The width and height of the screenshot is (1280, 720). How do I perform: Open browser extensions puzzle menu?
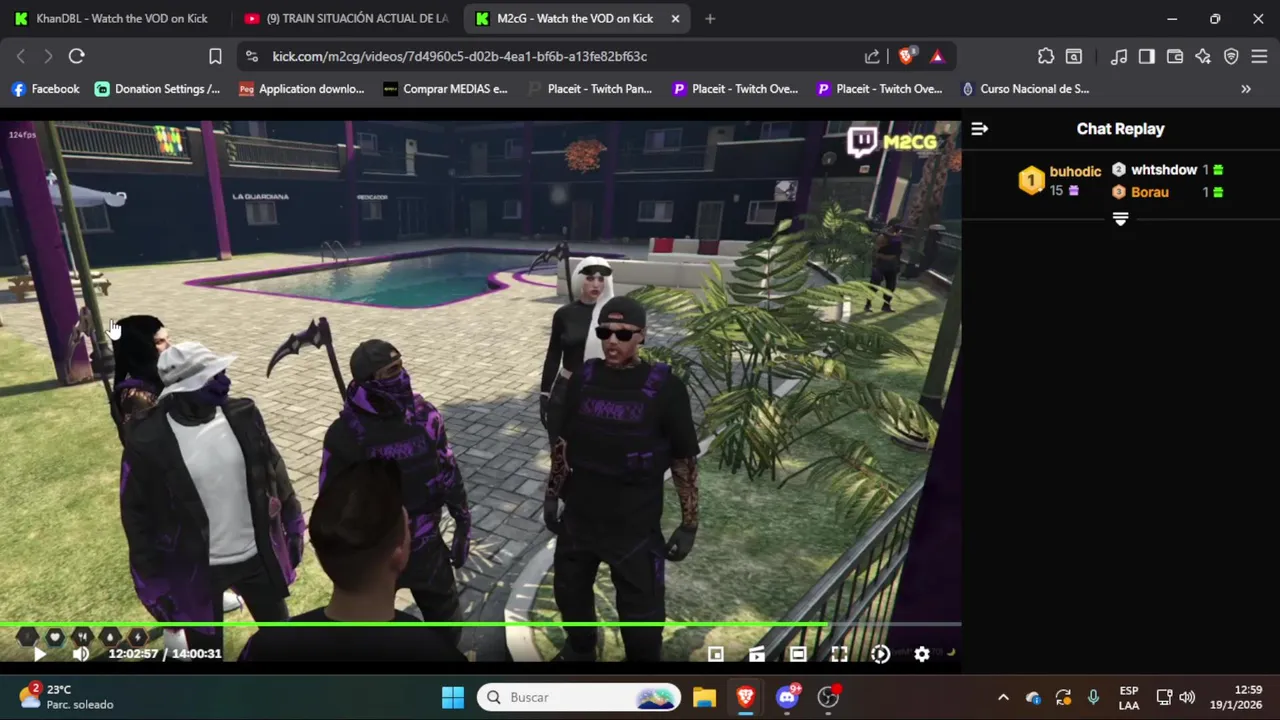coord(1046,56)
